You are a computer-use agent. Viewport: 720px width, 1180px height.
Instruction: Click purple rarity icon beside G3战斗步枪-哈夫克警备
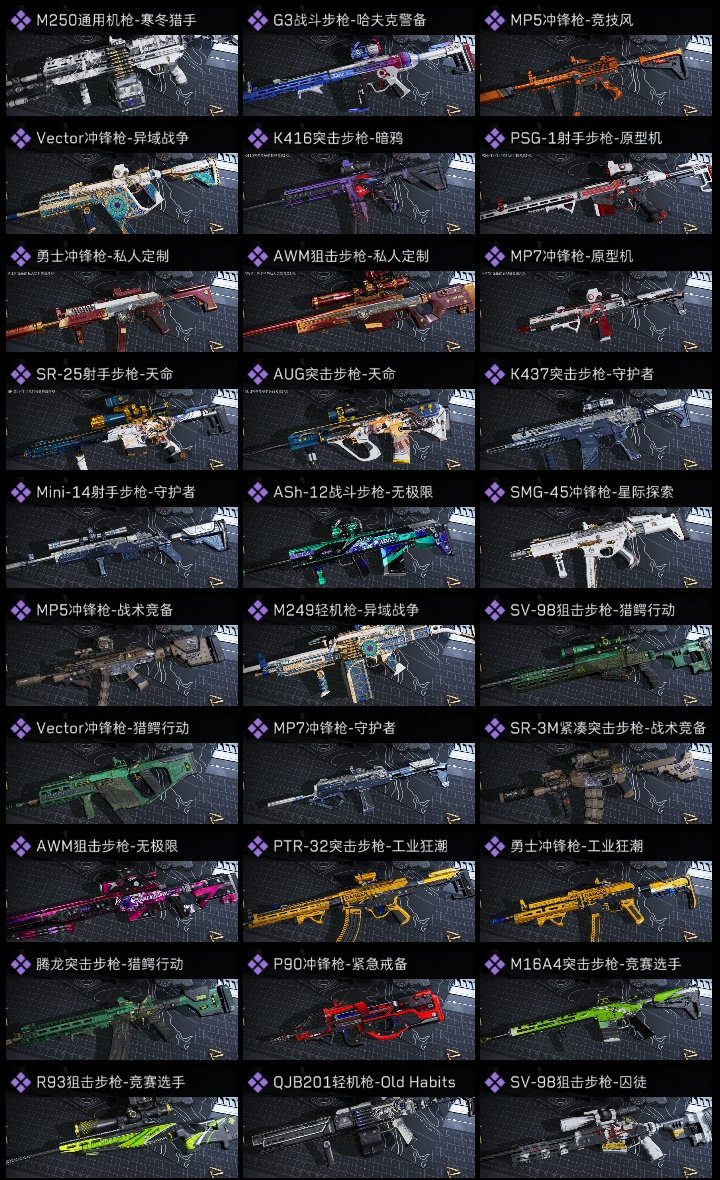(x=257, y=20)
